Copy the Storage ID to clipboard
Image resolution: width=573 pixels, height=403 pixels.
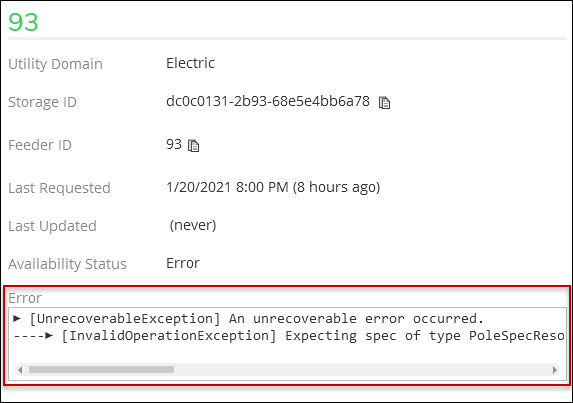[x=384, y=103]
